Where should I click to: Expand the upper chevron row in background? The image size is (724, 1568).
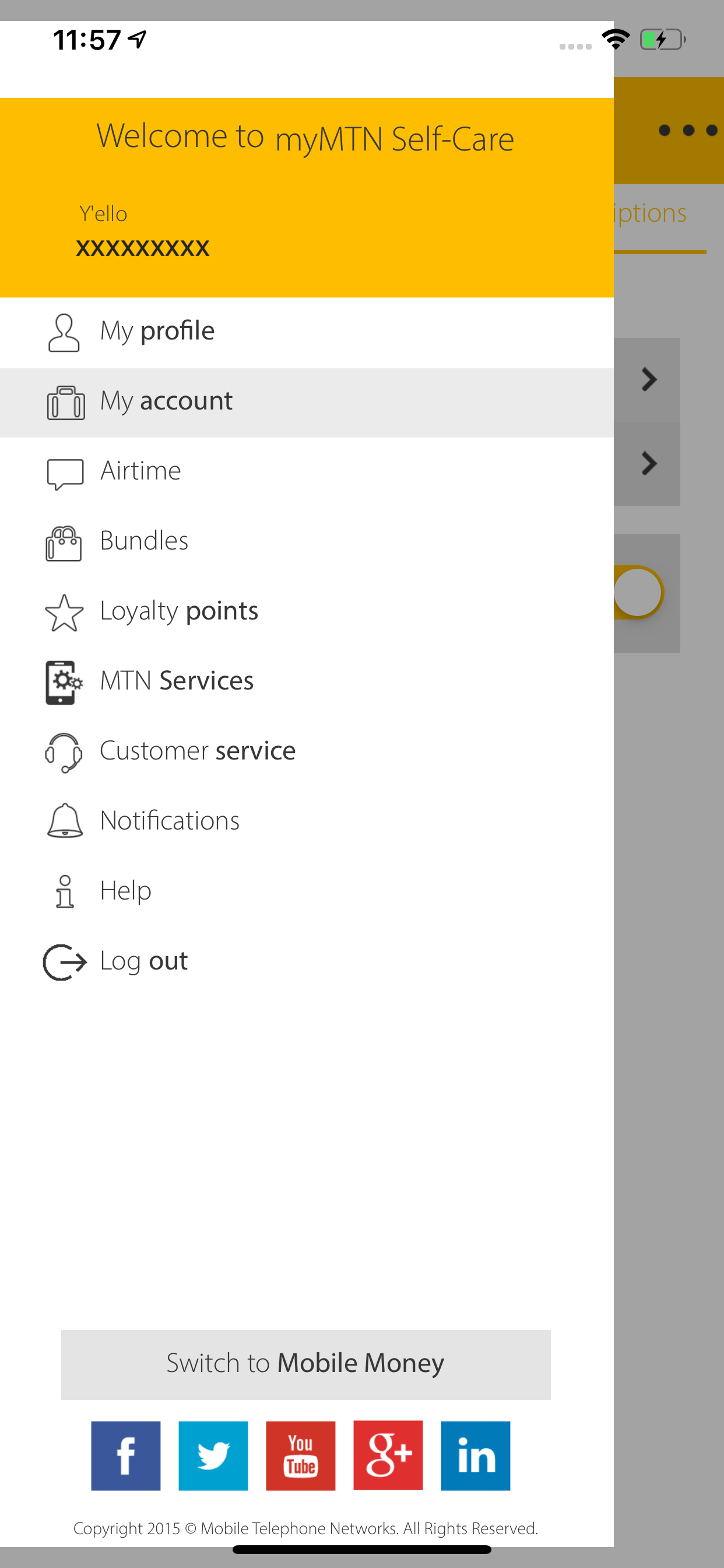[649, 380]
